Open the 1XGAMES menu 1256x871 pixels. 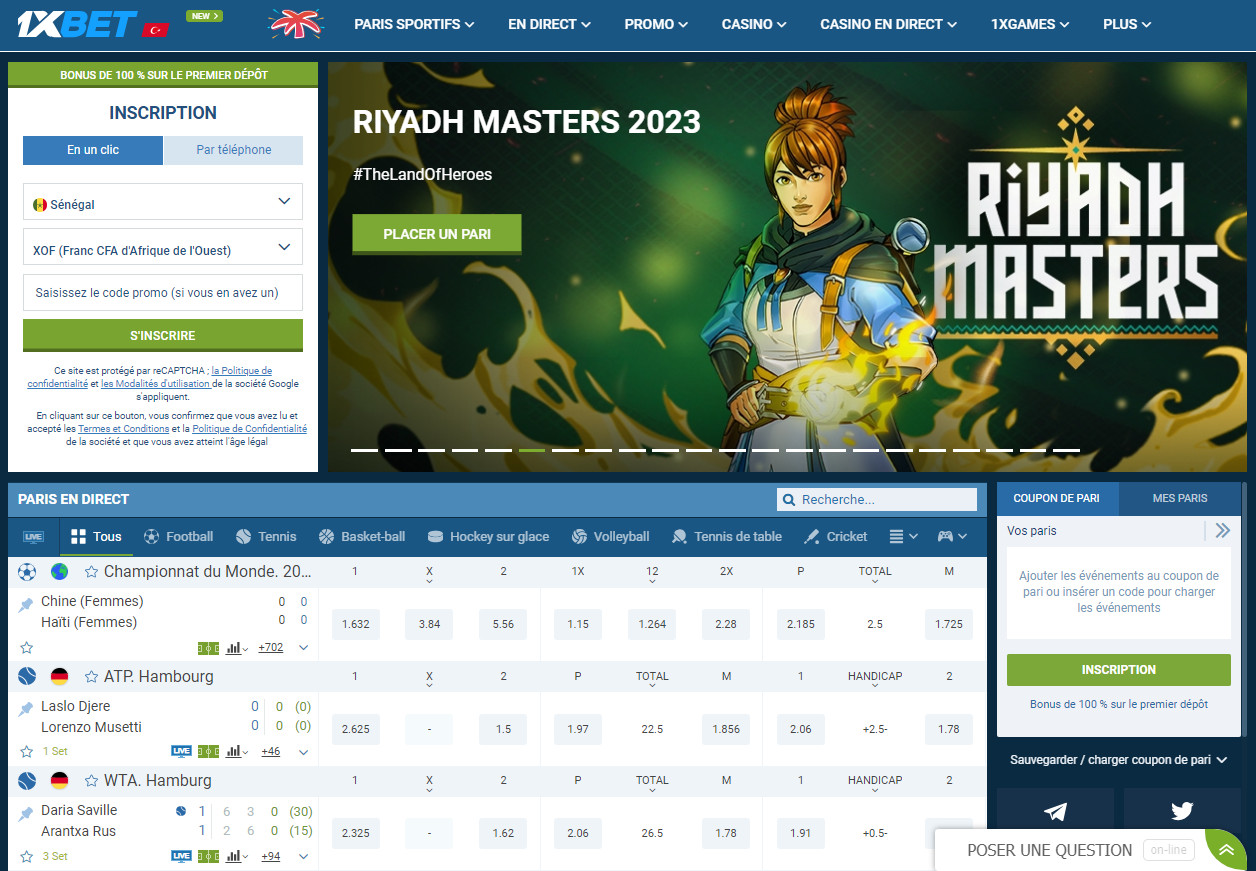pos(1030,24)
